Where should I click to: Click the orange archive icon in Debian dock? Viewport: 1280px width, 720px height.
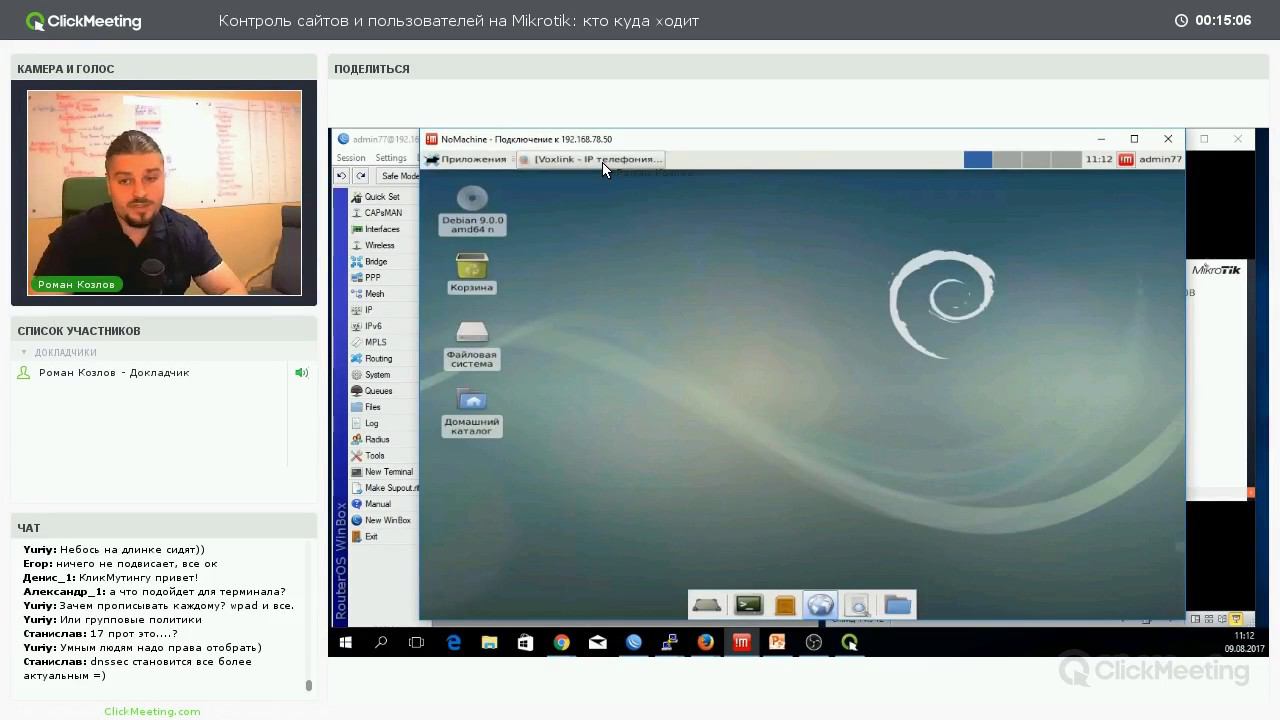tap(785, 605)
